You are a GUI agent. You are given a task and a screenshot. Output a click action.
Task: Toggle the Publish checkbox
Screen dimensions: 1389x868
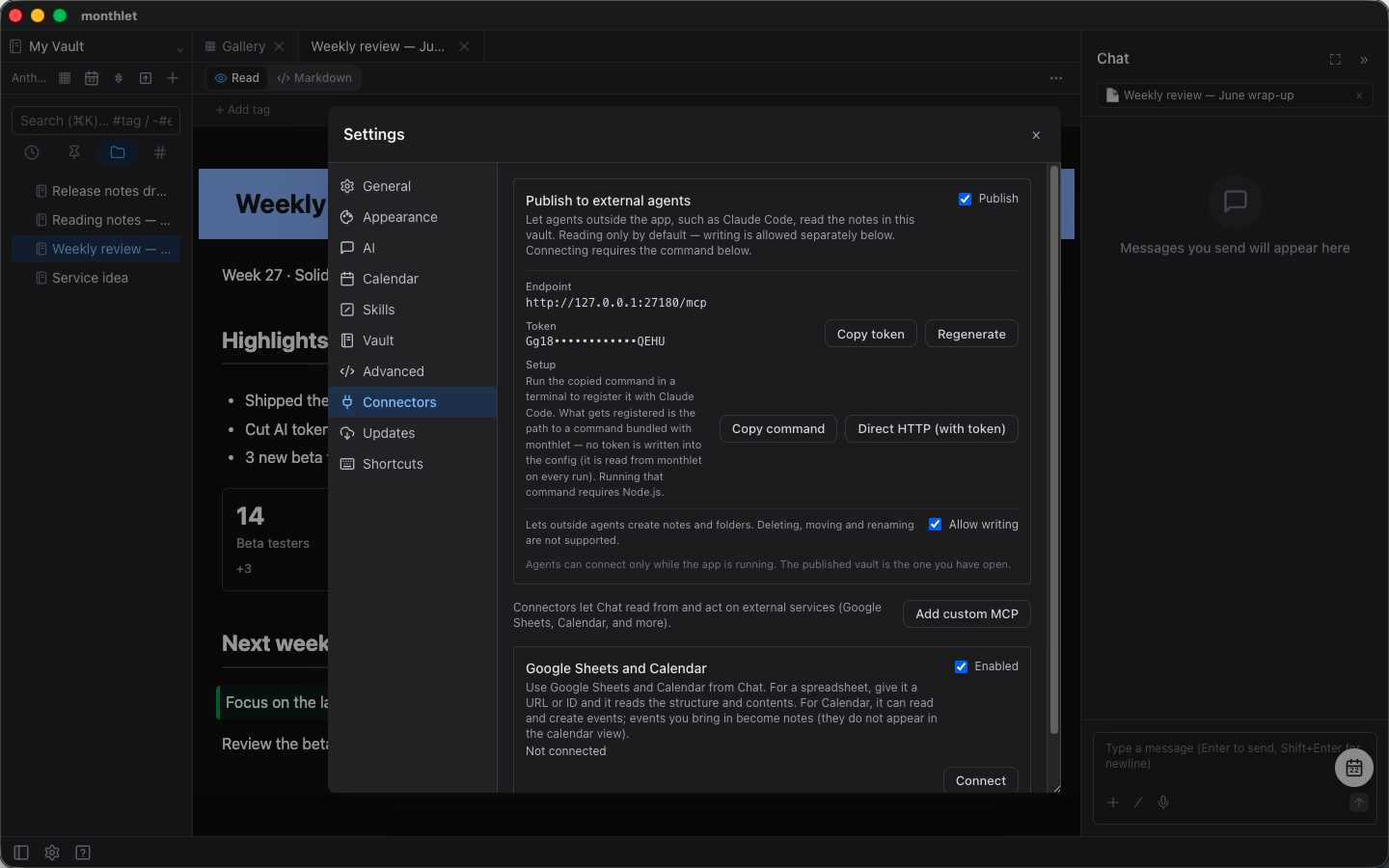point(965,199)
